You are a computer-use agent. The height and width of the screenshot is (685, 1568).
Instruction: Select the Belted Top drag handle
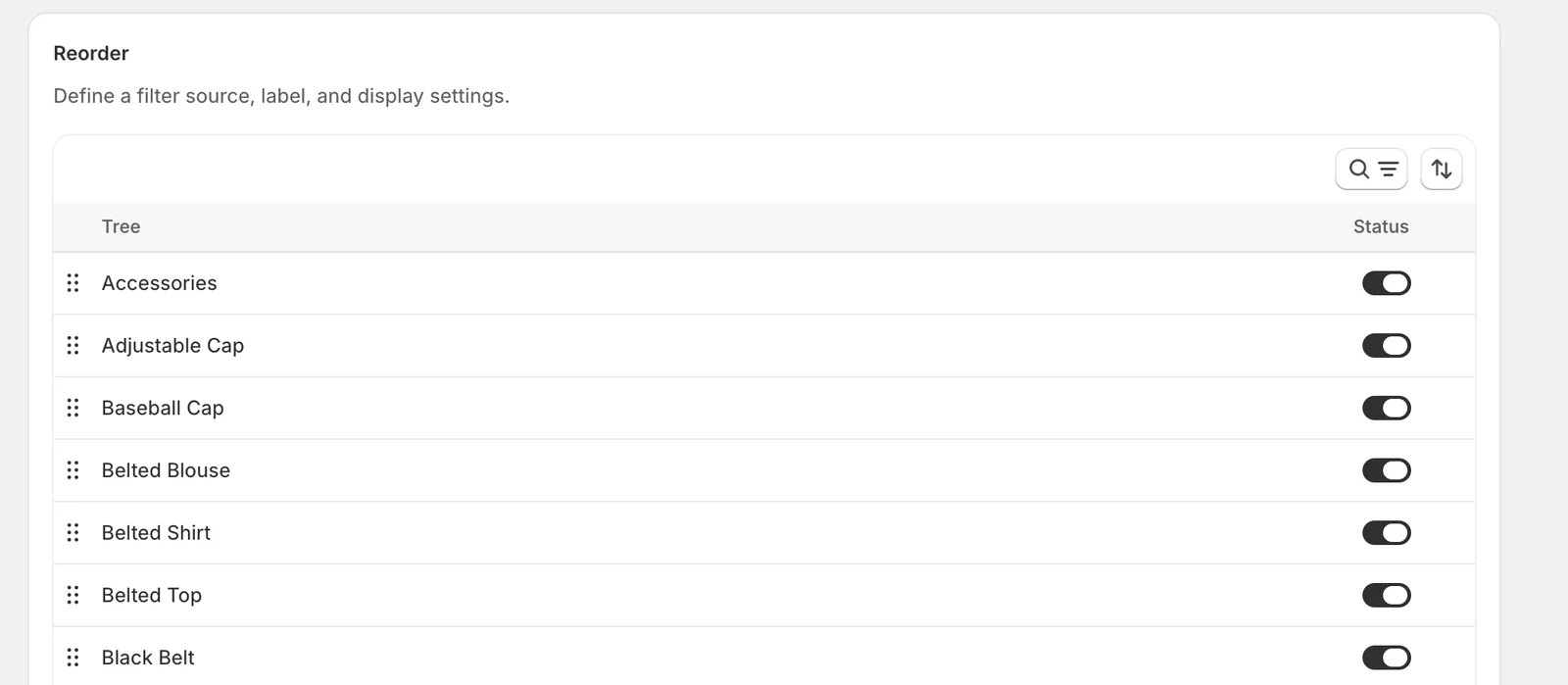(x=73, y=595)
